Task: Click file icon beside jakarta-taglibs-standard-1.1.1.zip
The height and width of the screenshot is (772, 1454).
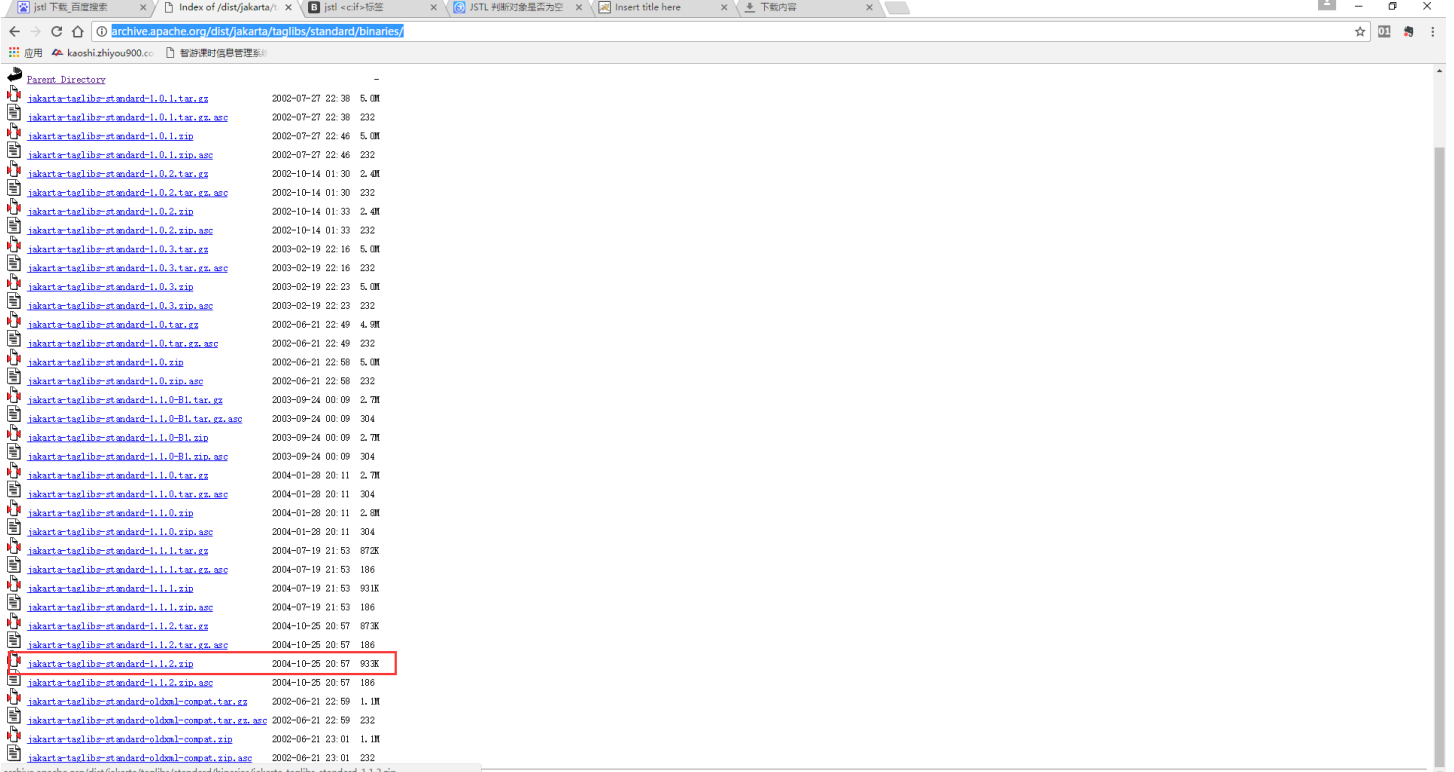Action: pos(14,584)
